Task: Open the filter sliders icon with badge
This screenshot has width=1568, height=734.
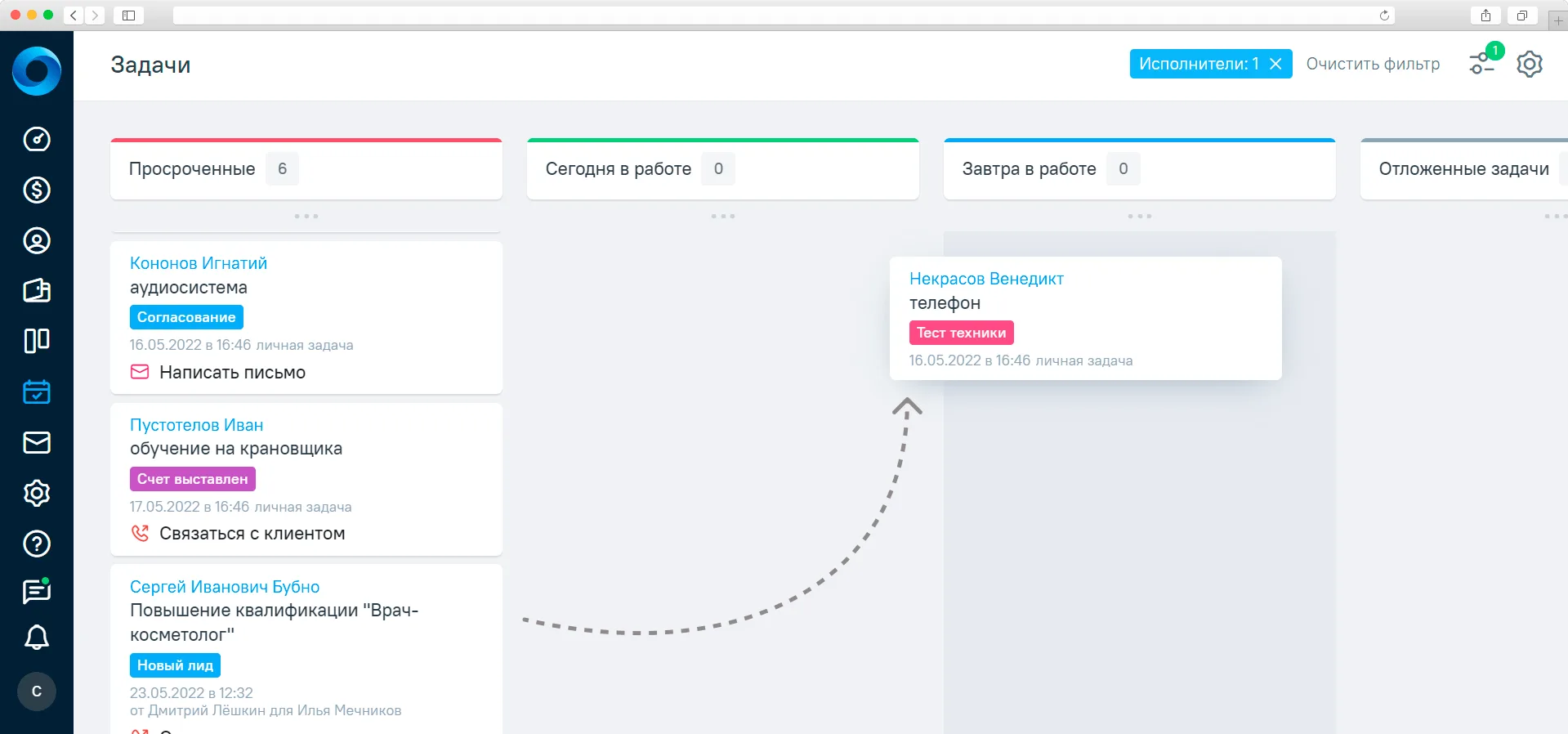Action: pyautogui.click(x=1484, y=62)
